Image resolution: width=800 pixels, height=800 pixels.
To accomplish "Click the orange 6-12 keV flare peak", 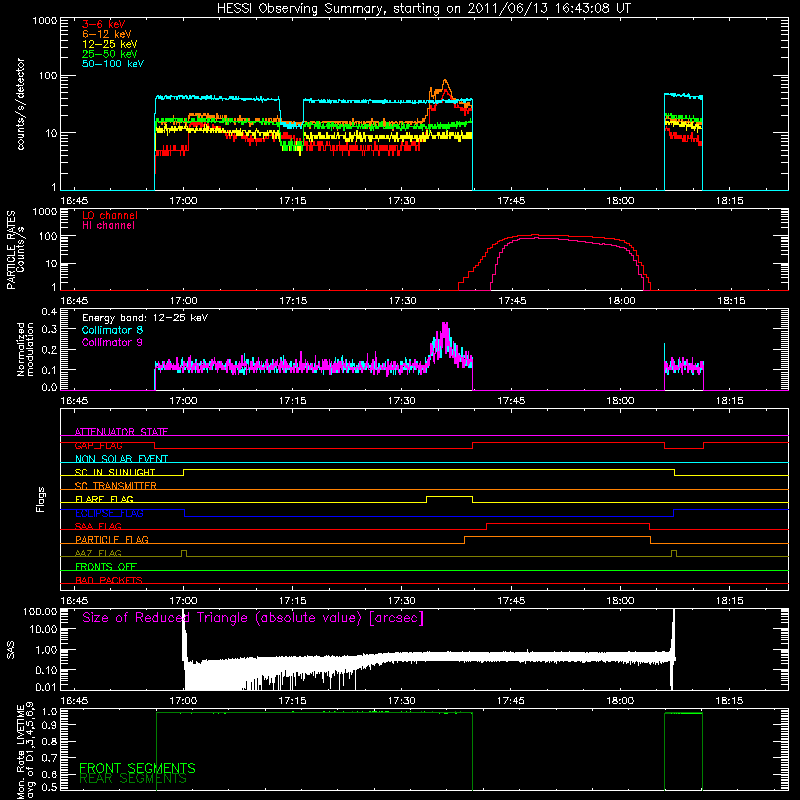I will 445,81.
